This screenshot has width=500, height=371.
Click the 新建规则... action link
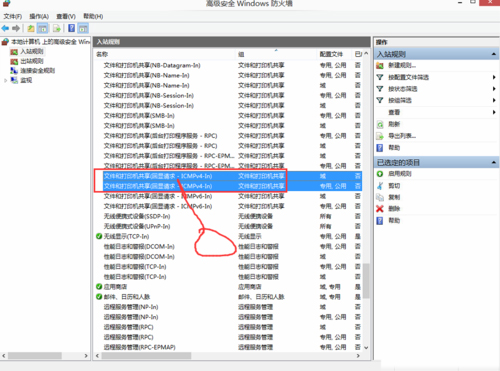[402, 65]
